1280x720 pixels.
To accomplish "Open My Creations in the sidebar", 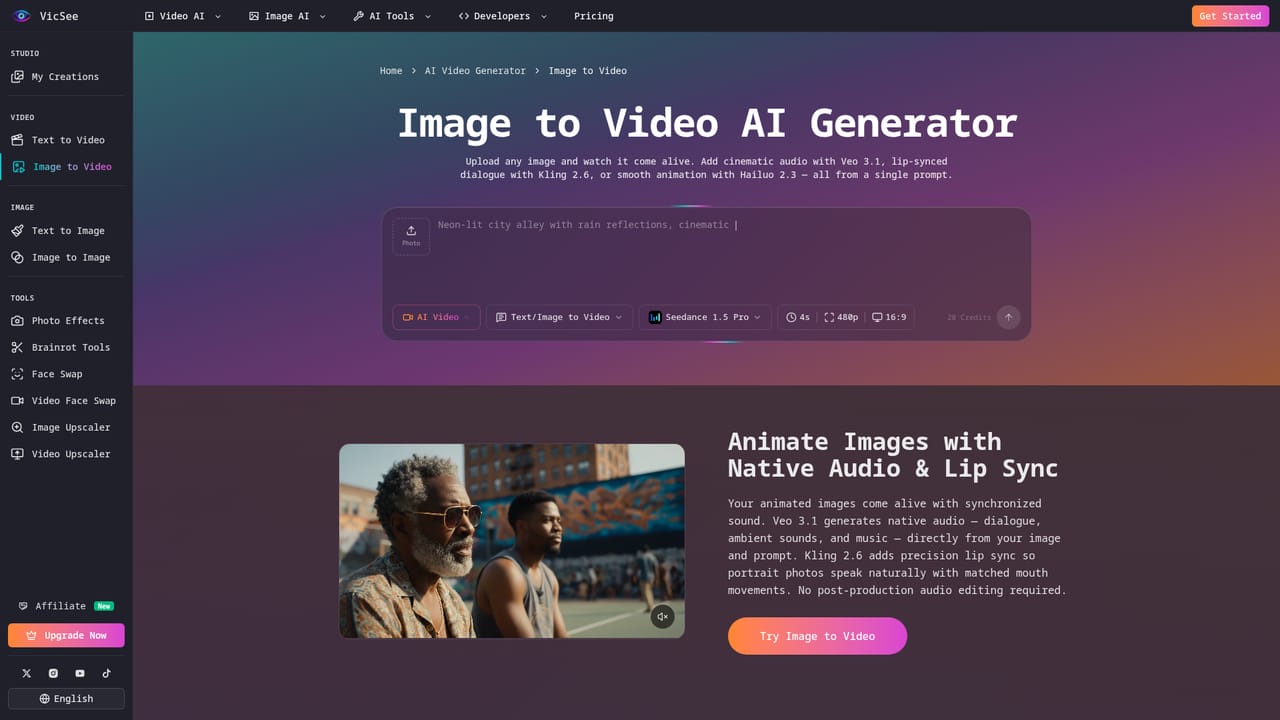I will [x=66, y=77].
